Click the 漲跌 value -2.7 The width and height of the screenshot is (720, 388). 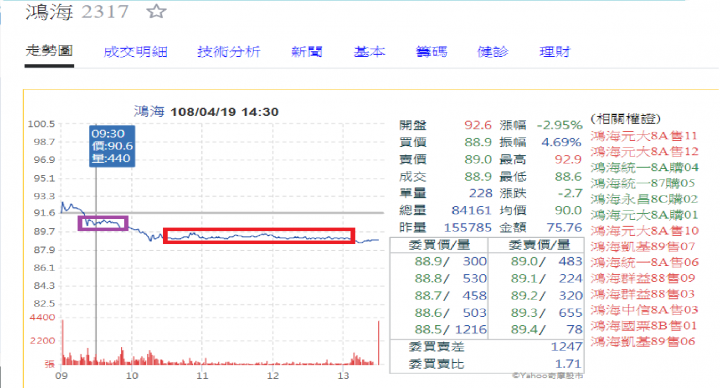tap(570, 193)
